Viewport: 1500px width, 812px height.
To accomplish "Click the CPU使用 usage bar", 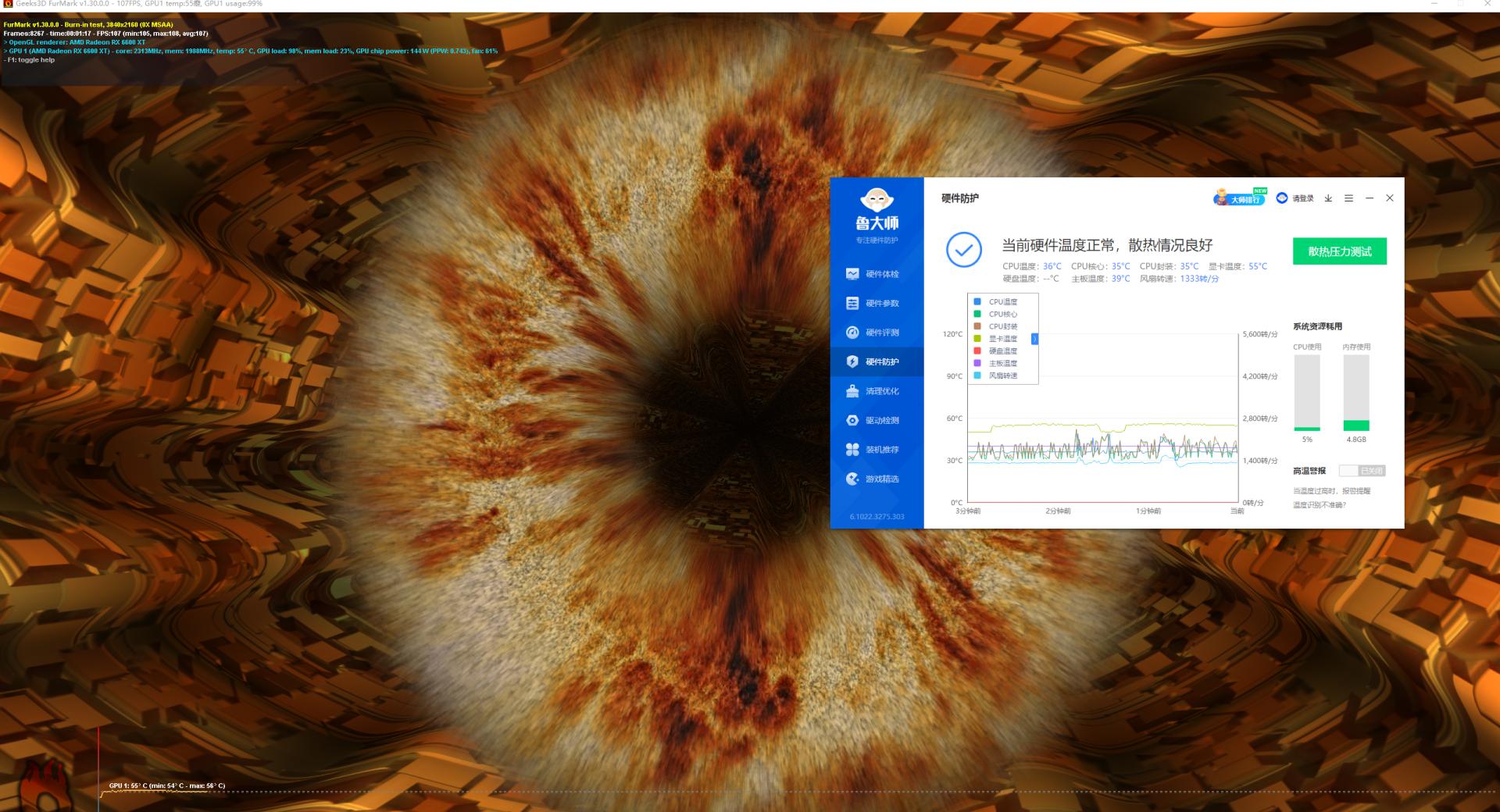I will 1307,394.
